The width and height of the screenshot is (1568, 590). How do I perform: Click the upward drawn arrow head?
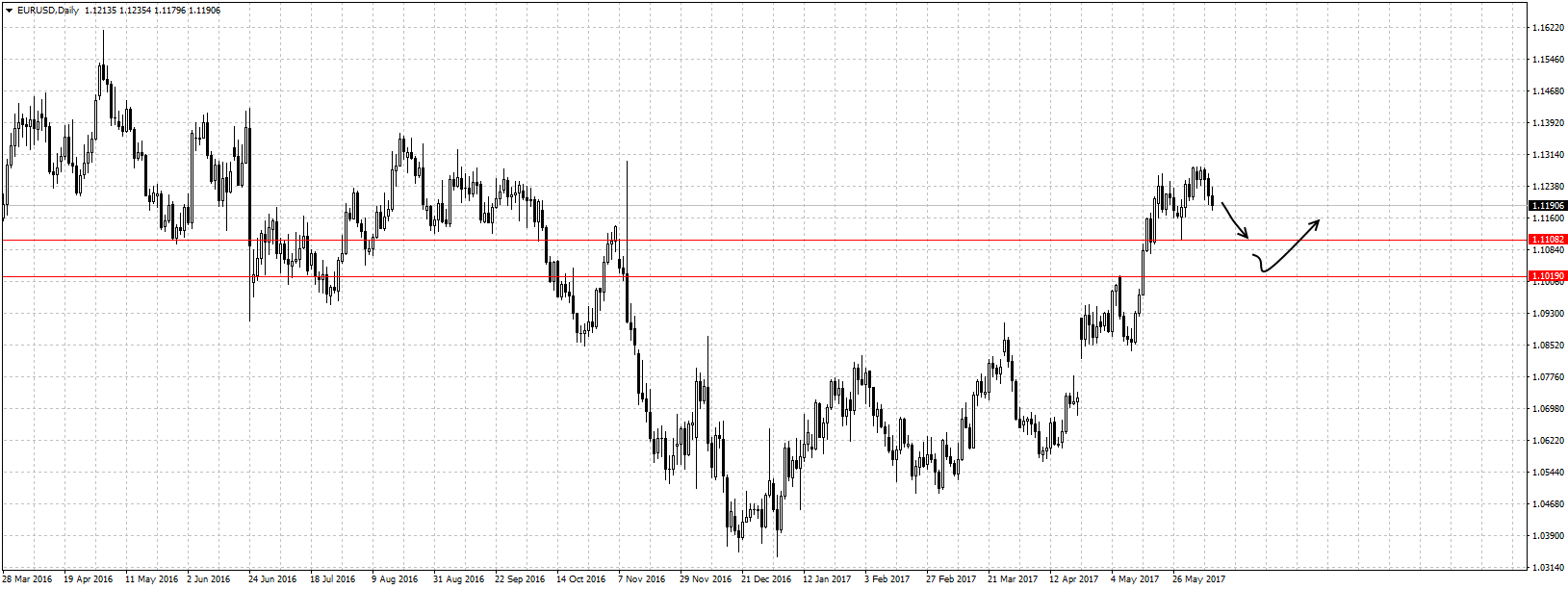point(1315,223)
